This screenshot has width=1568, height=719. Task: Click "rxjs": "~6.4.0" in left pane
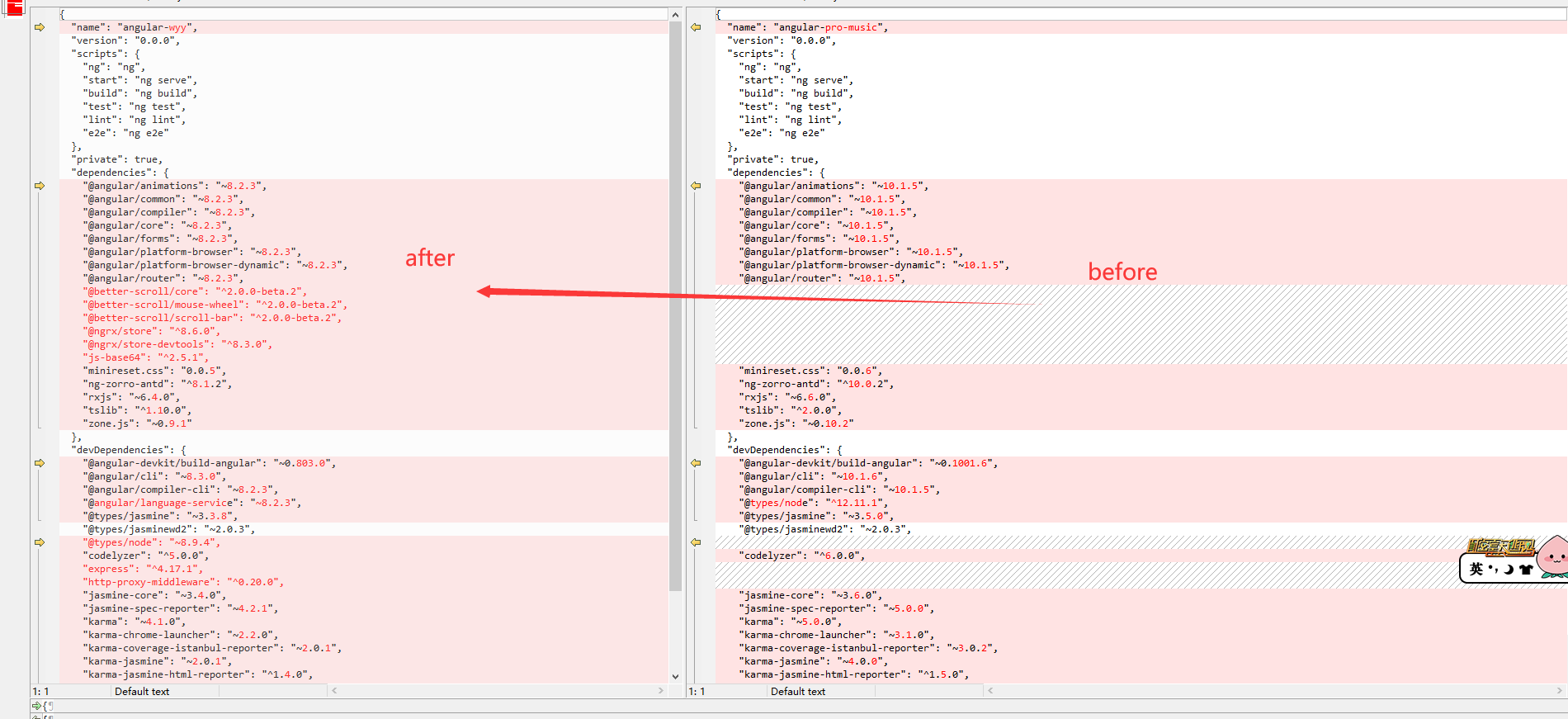click(x=131, y=397)
